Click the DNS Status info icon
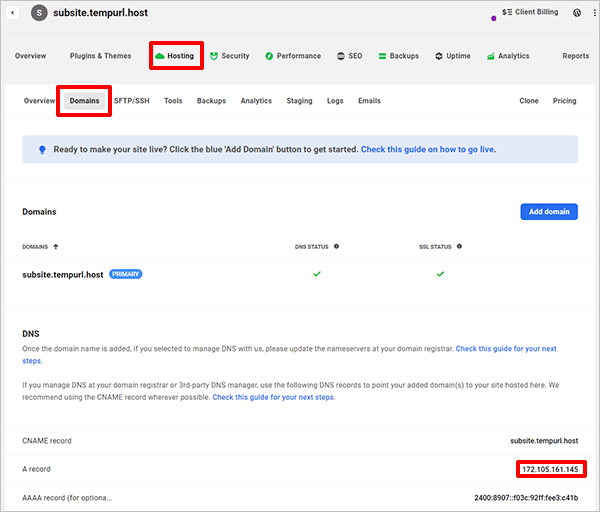 pos(336,246)
